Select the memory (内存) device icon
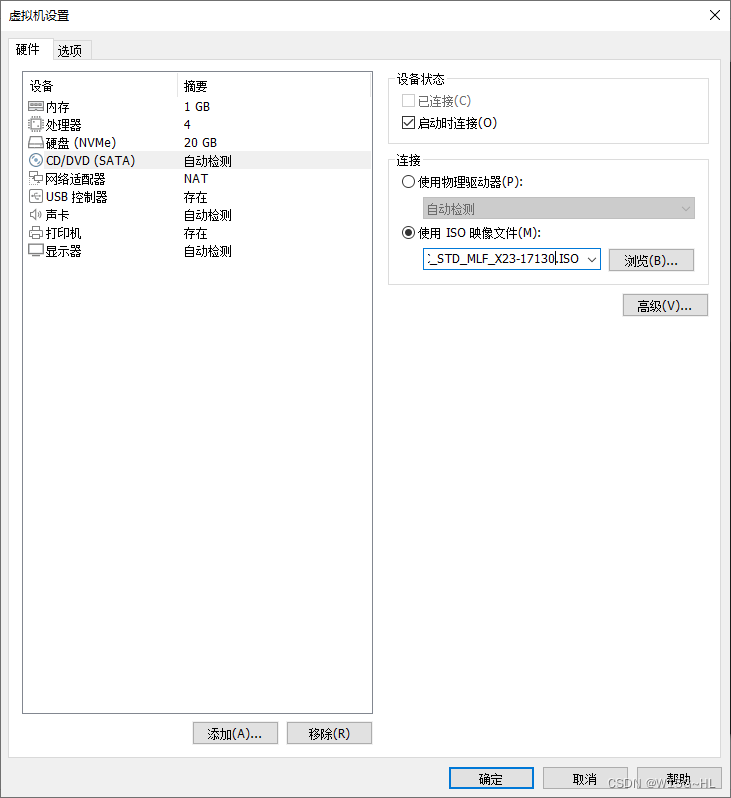Viewport: 731px width, 798px height. [x=36, y=106]
